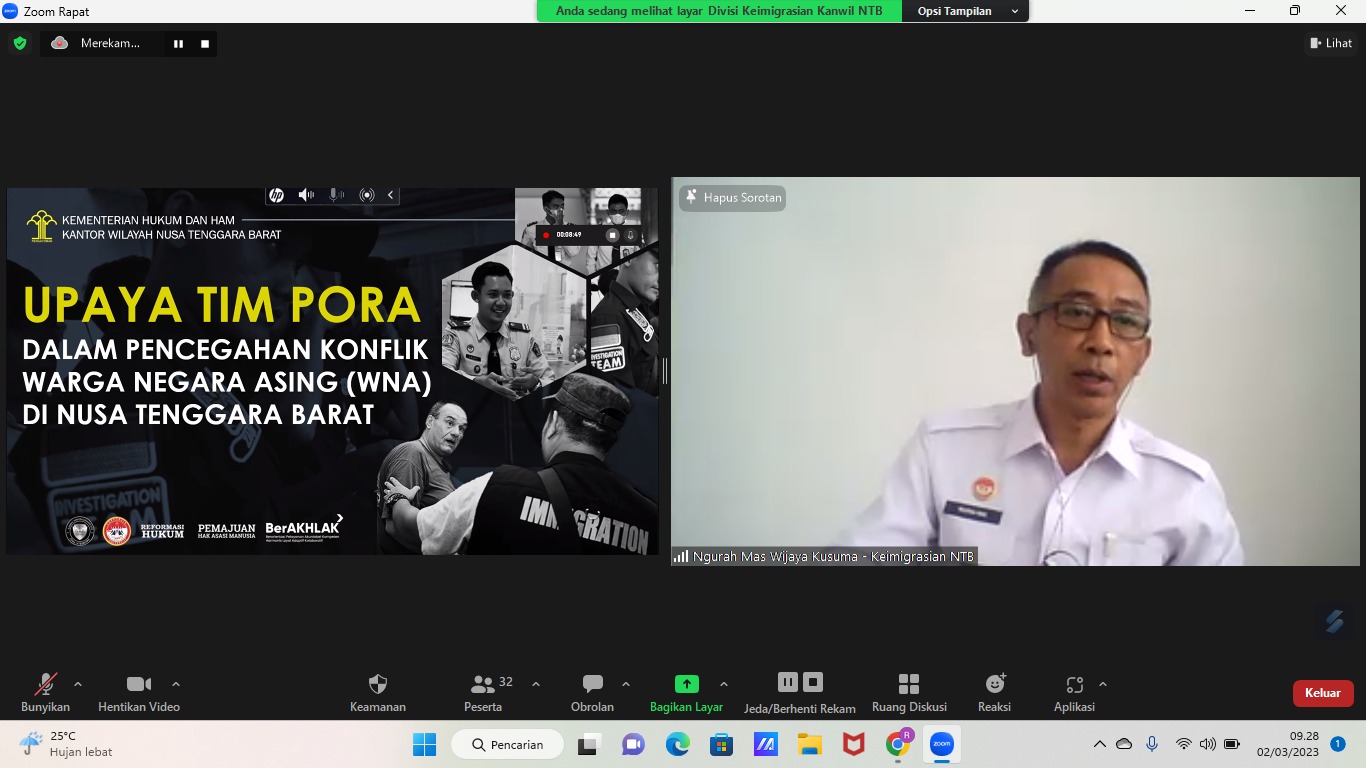Screen dimensions: 1366x768
Task: Expand the arrow next to Obrolan
Action: (626, 684)
